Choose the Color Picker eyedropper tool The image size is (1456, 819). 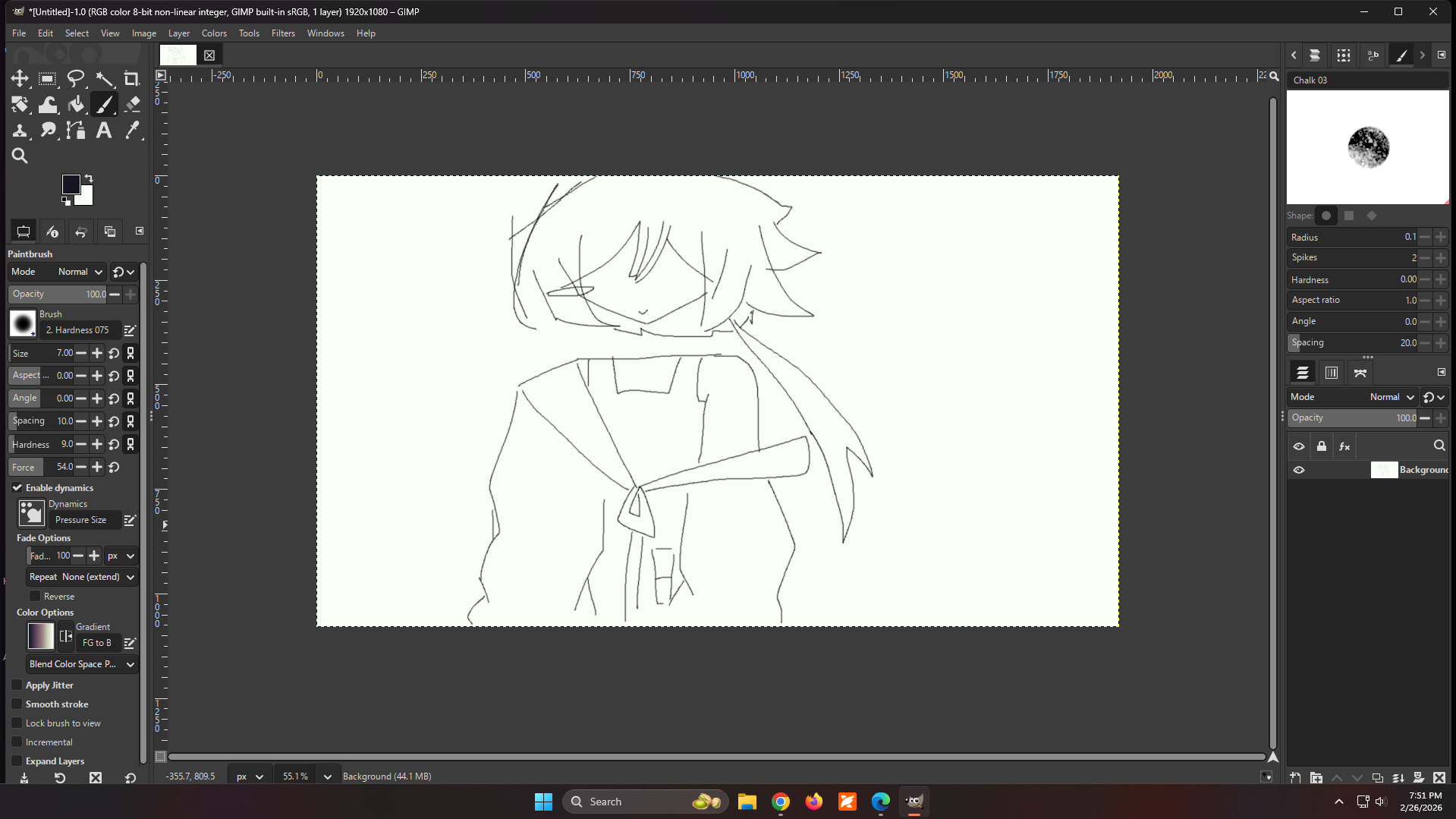(x=133, y=131)
